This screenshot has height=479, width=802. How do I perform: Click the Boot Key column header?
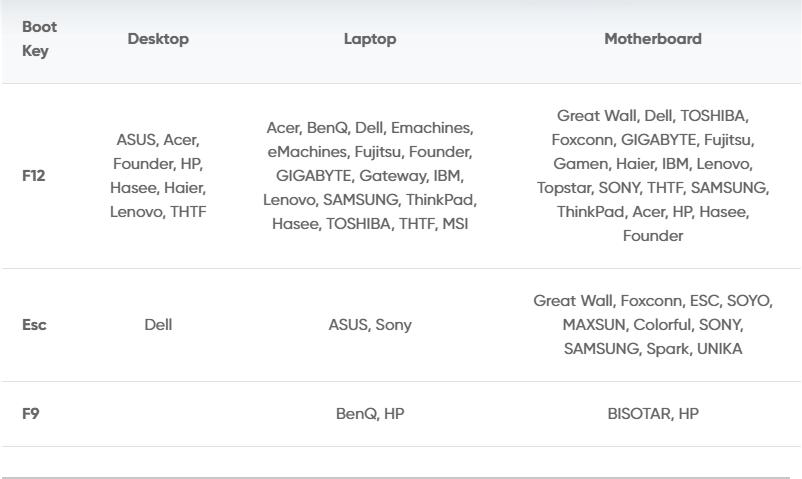point(39,39)
